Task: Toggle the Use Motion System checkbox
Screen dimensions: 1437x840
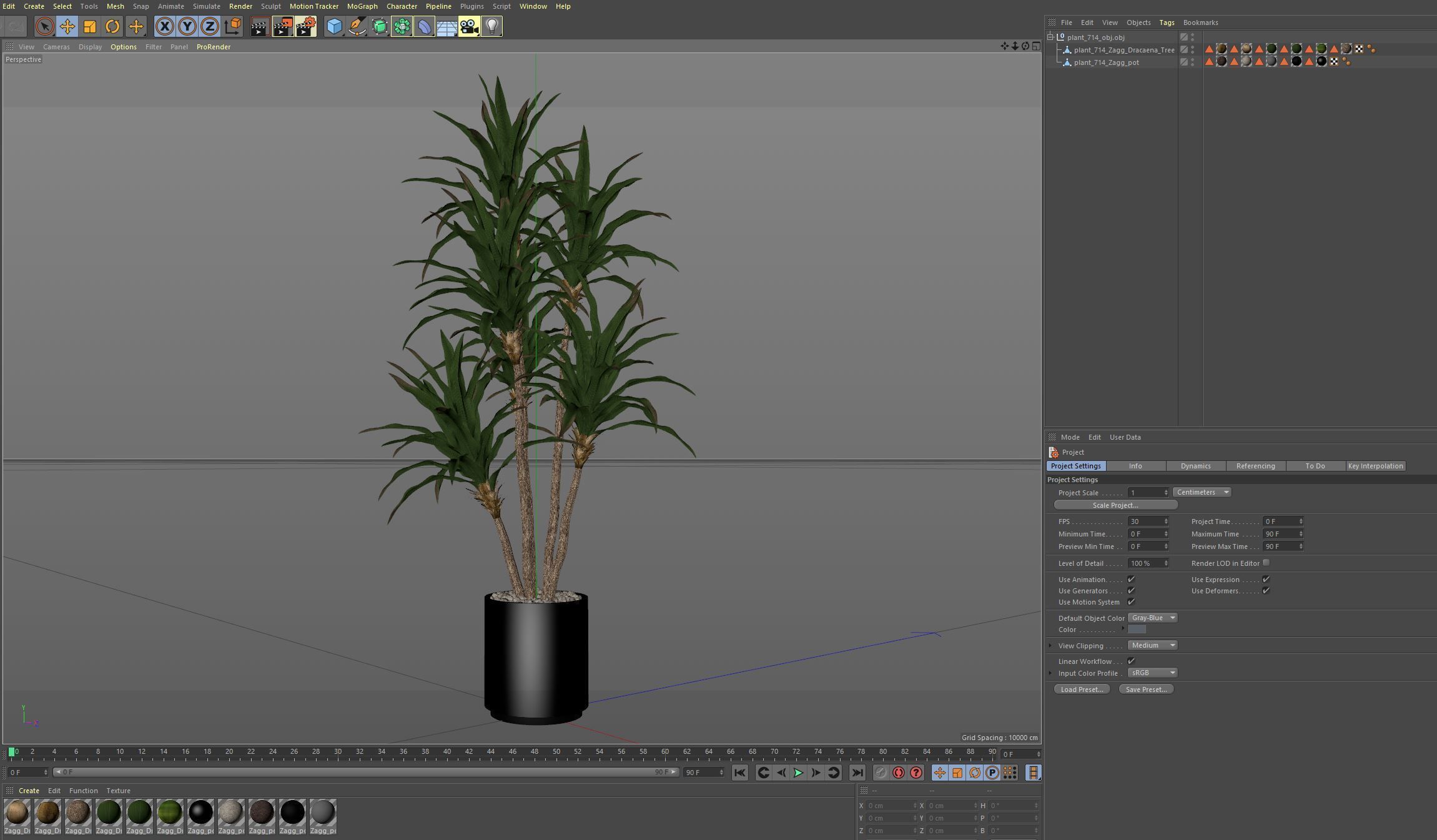Action: tap(1131, 602)
